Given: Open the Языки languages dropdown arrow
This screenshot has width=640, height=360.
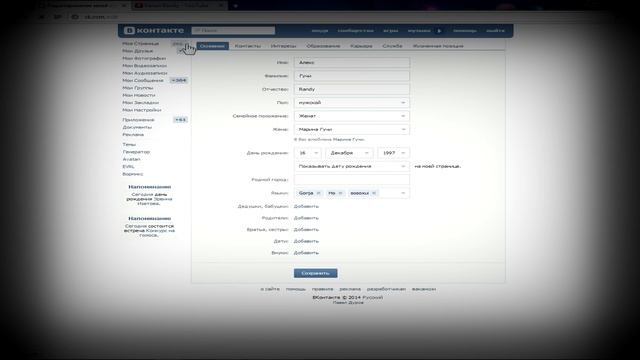Looking at the screenshot, I should 403,193.
